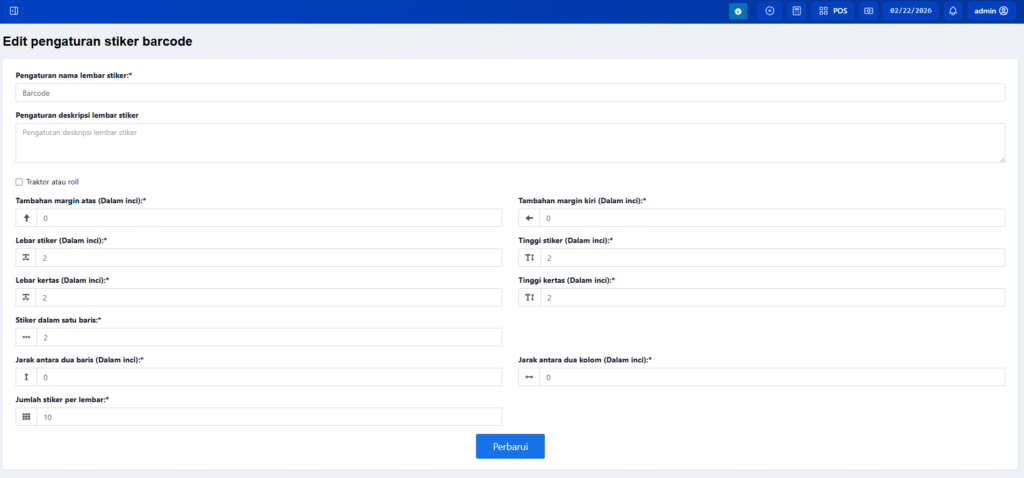The width and height of the screenshot is (1024, 478).
Task: Click the Tambahan margin atas input
Action: point(269,218)
